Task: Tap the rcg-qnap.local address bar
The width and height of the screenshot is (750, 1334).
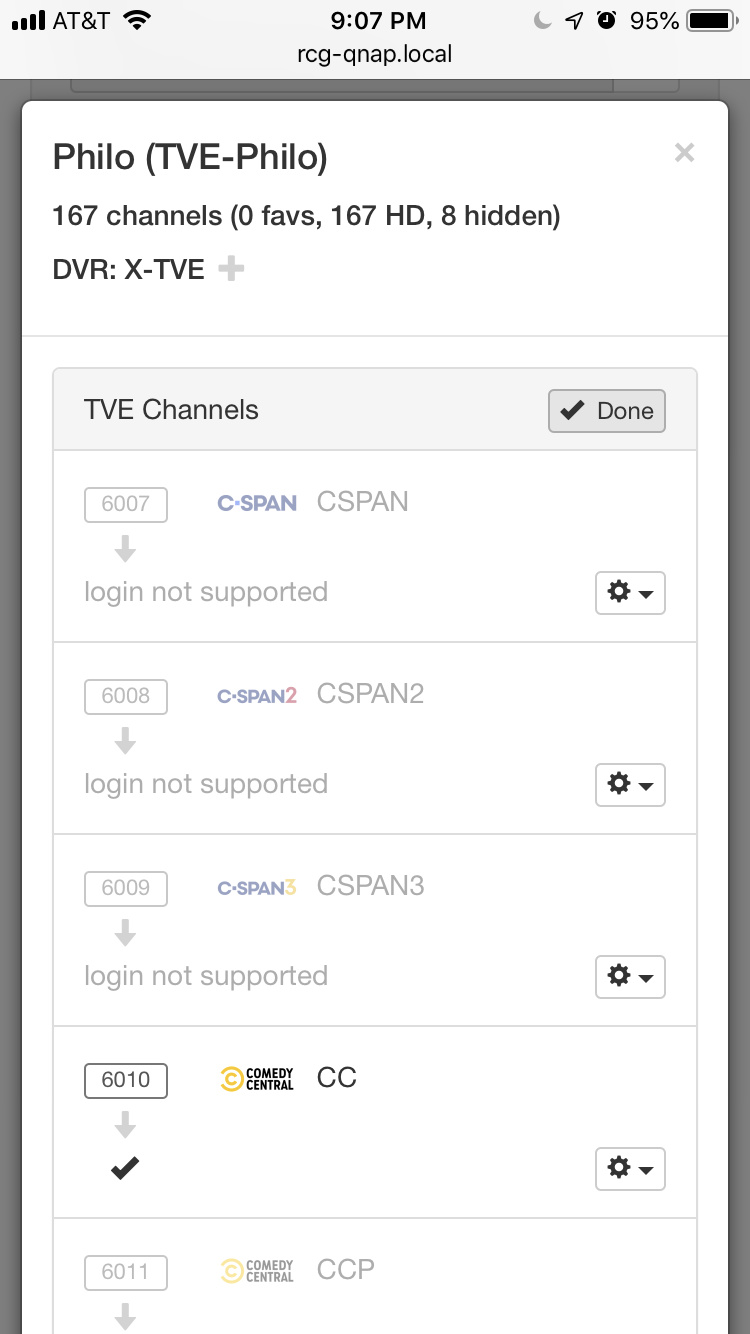Action: click(375, 54)
